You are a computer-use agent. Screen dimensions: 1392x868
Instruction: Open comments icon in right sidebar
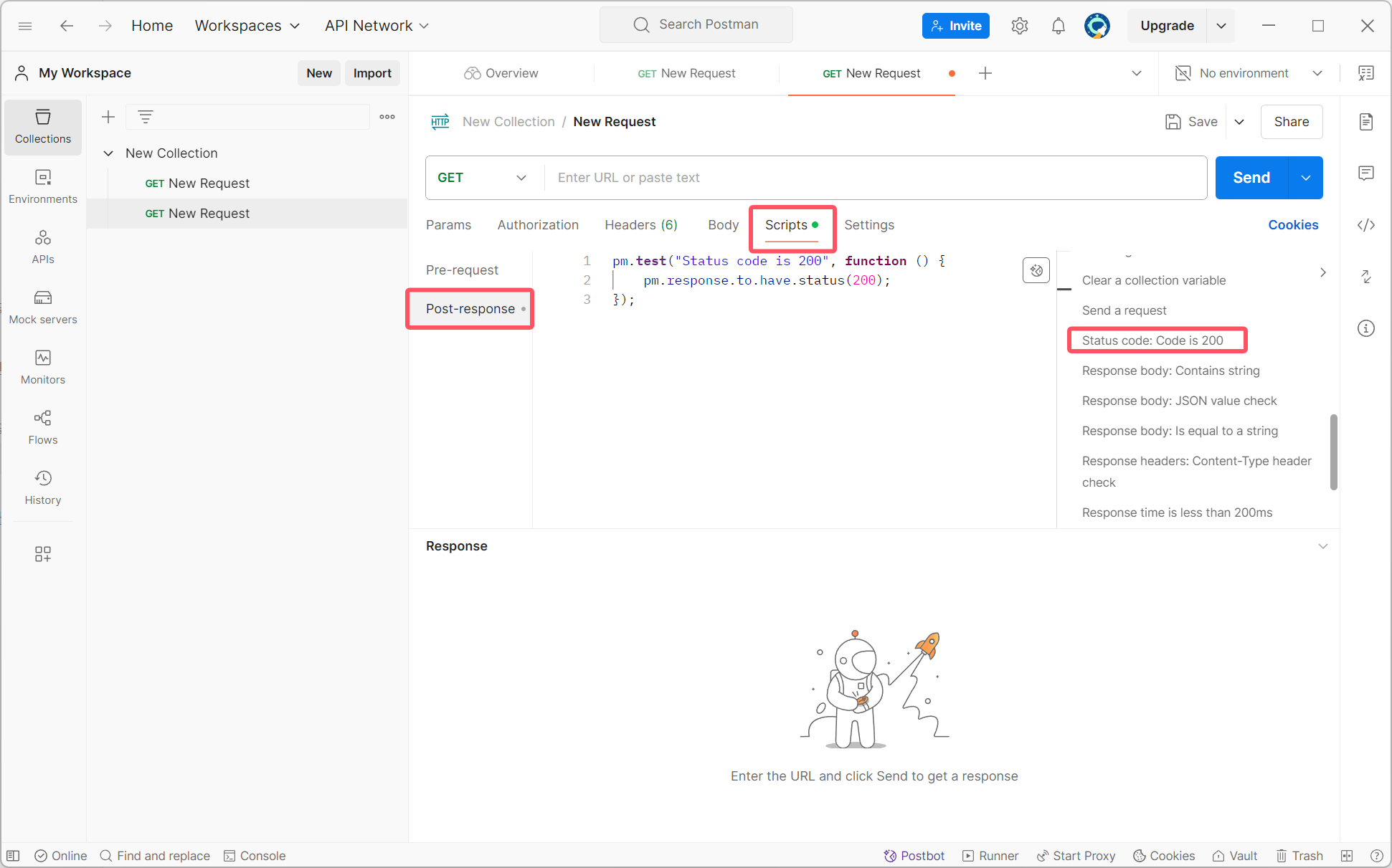1366,173
